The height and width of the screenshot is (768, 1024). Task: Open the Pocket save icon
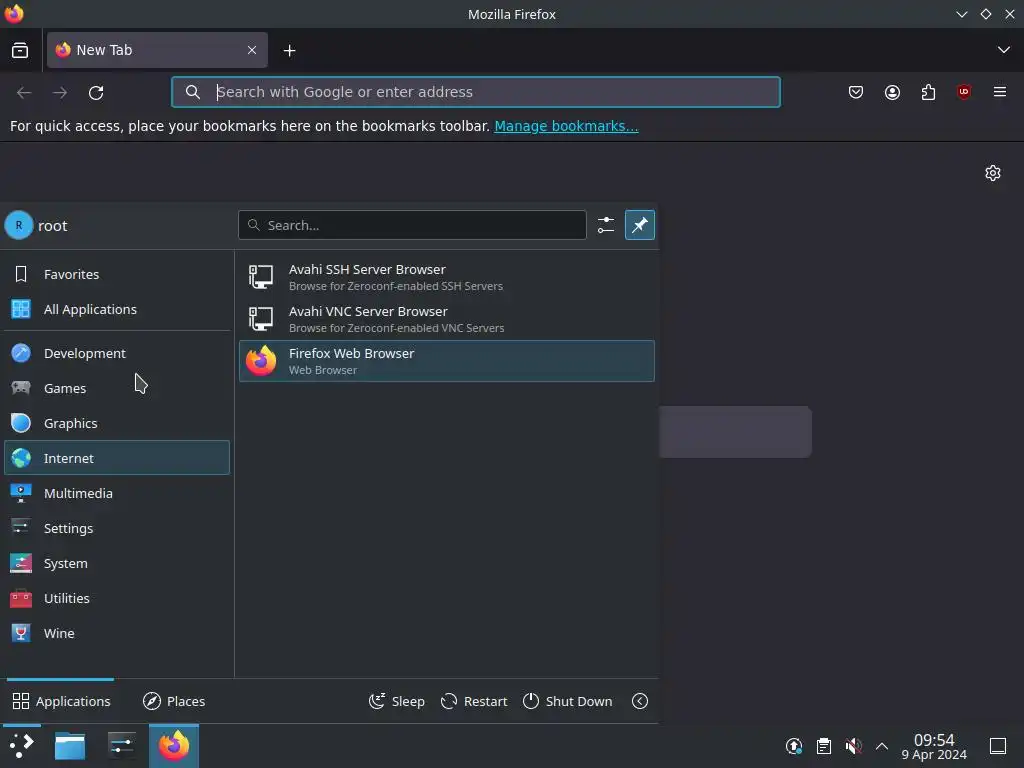click(856, 92)
